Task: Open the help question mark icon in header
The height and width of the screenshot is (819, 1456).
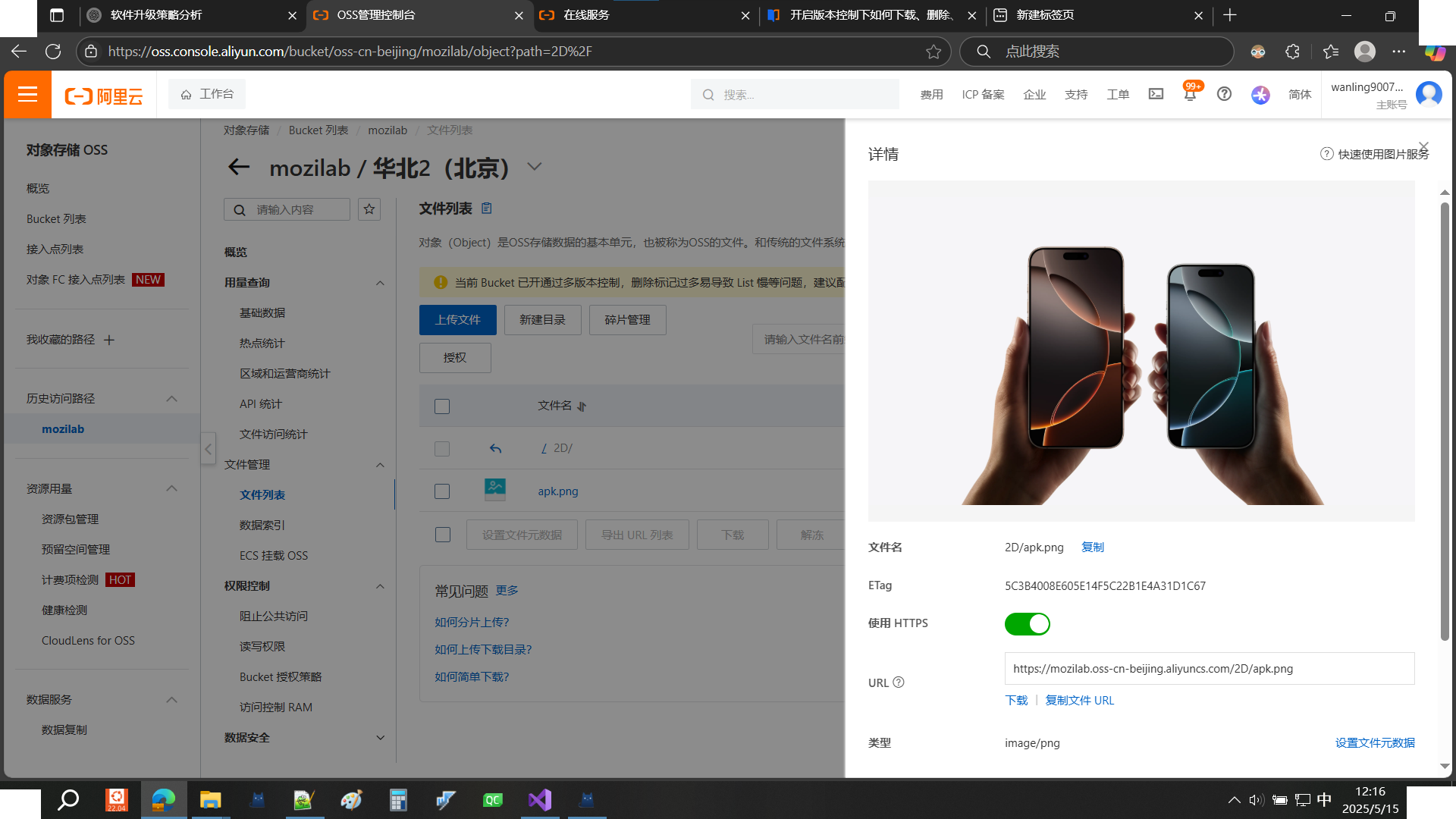Action: click(1224, 94)
